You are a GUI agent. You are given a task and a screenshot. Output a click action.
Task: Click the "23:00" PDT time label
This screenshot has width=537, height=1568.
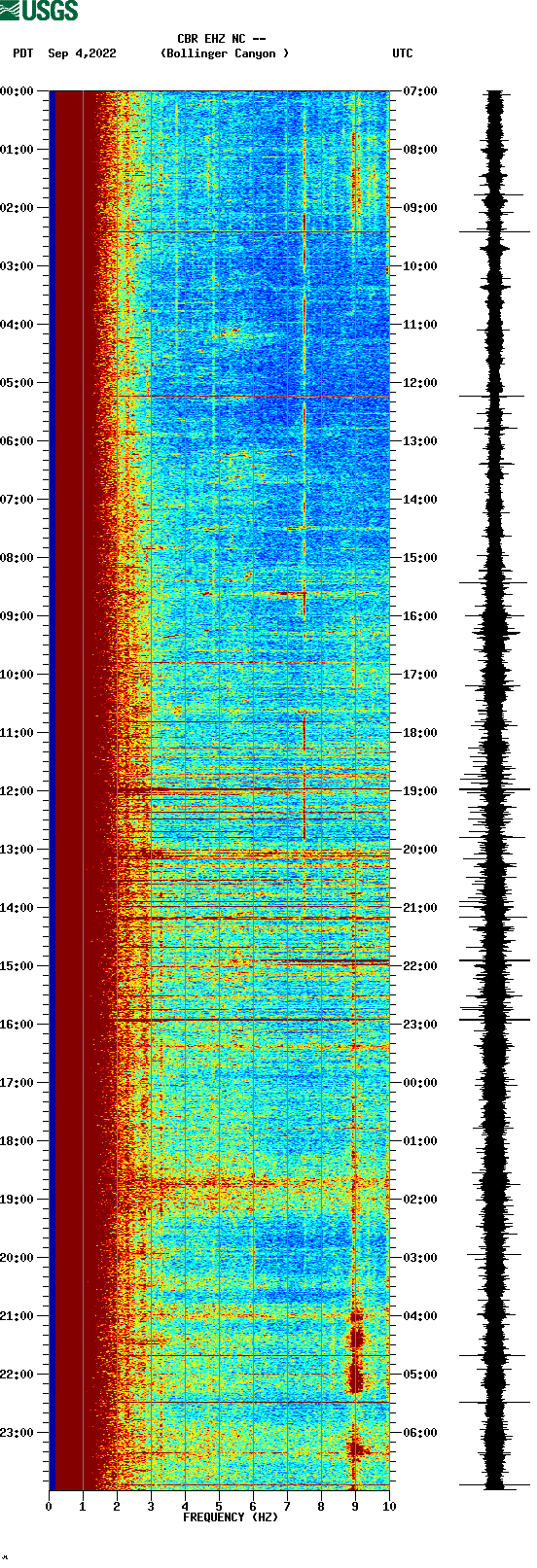17,1433
